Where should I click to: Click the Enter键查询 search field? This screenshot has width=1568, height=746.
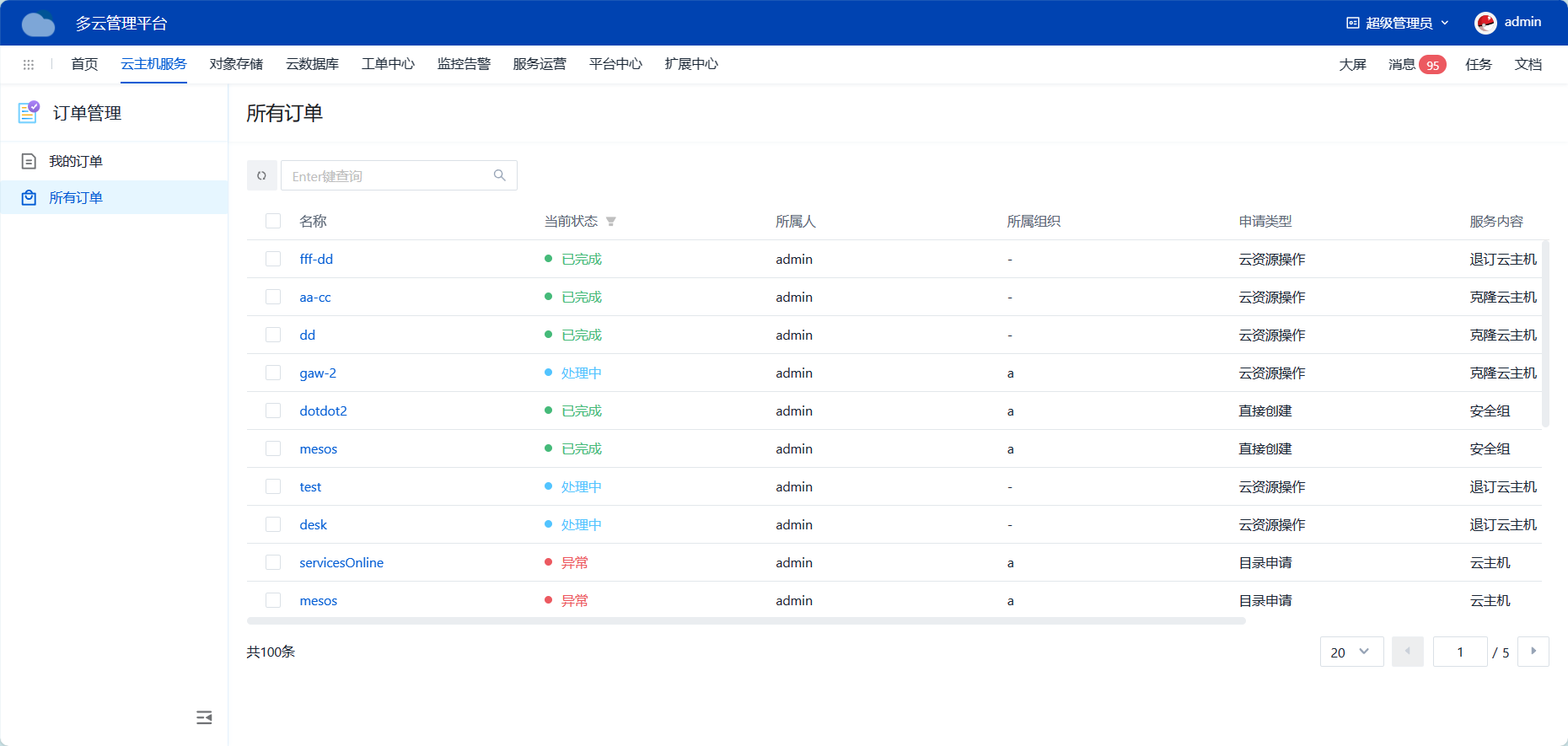tap(399, 175)
